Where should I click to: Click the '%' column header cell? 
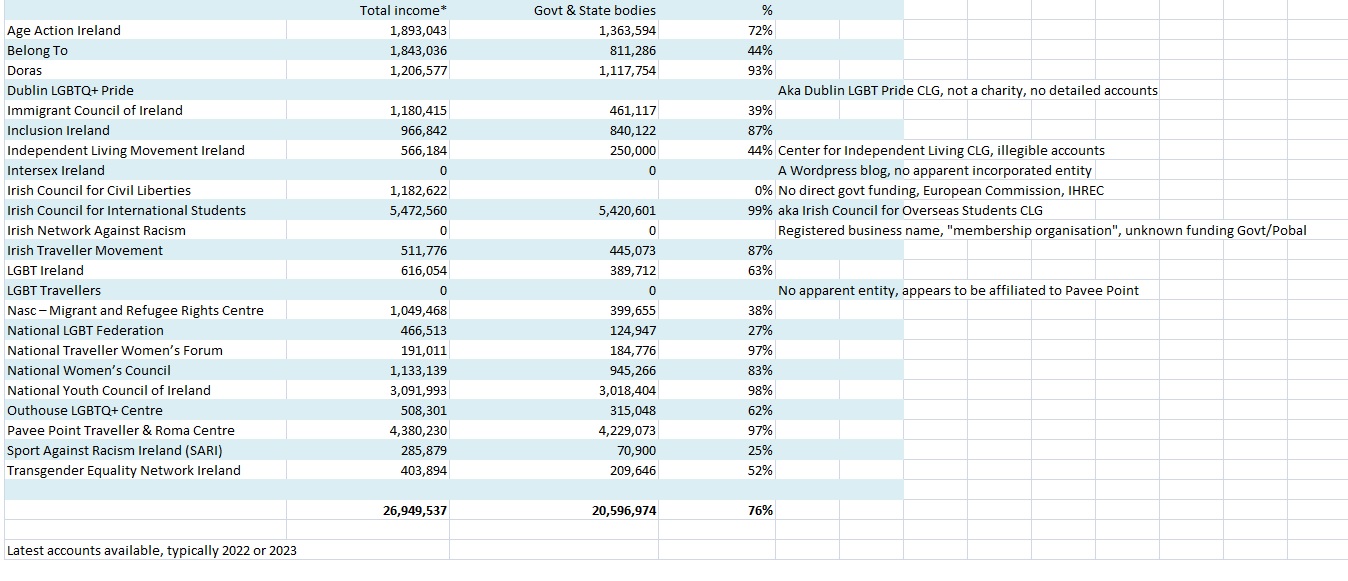click(717, 10)
